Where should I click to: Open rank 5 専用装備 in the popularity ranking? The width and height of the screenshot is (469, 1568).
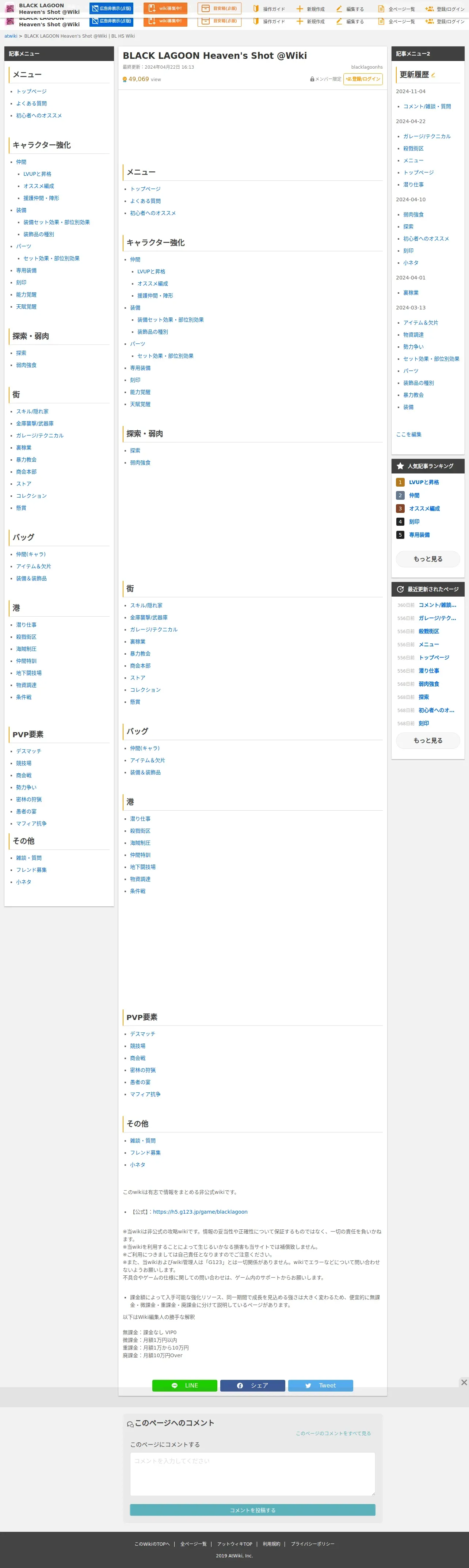tap(419, 535)
